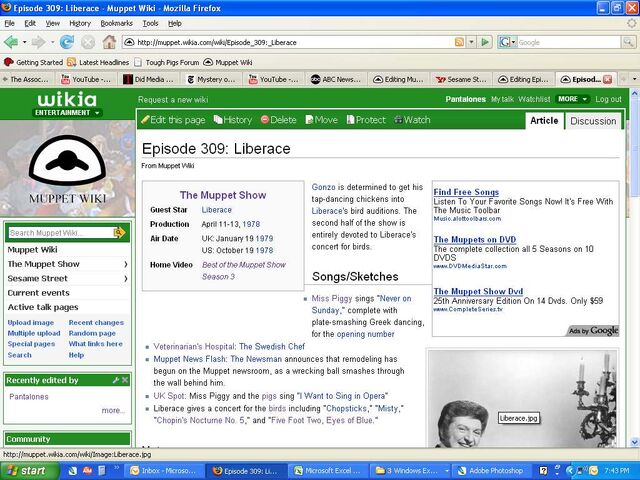Image resolution: width=640 pixels, height=480 pixels.
Task: Switch to Inbox - Microsoft taskbar button
Action: pyautogui.click(x=163, y=471)
